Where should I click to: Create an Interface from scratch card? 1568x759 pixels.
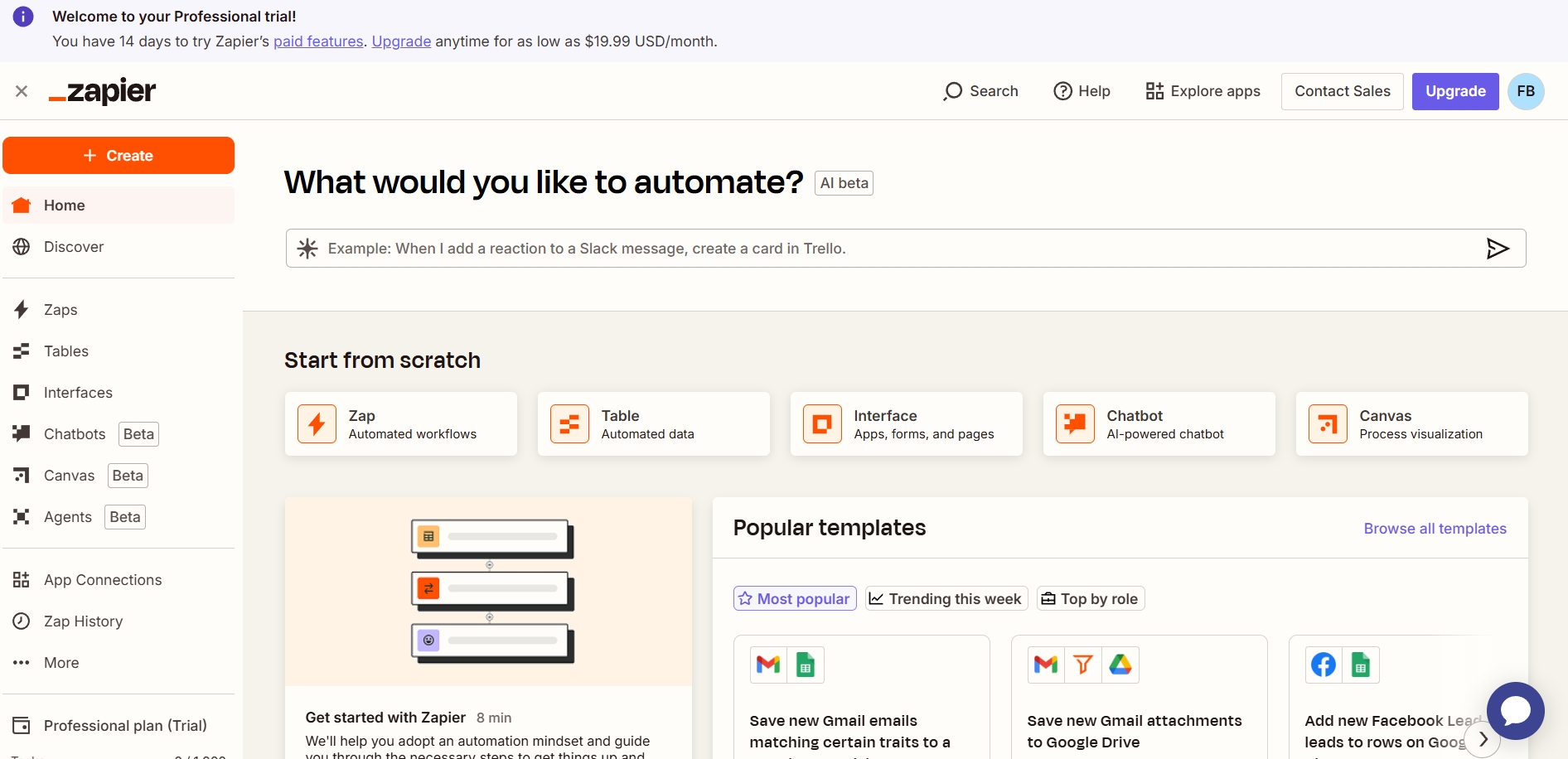[907, 424]
